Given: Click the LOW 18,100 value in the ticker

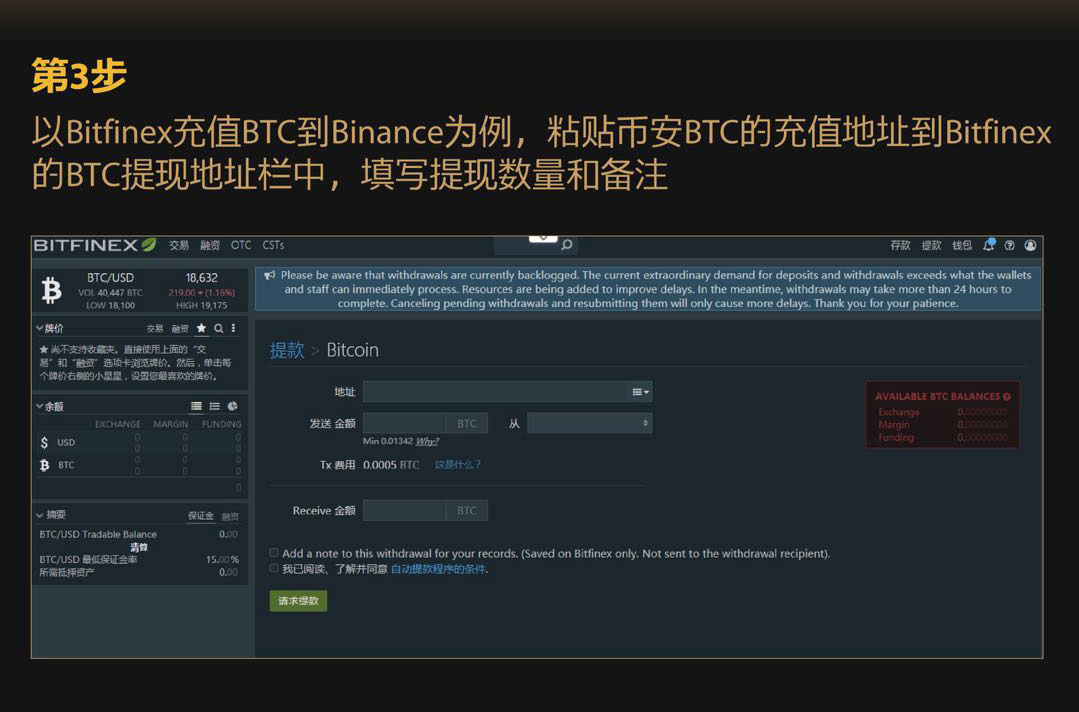Looking at the screenshot, I should (x=111, y=305).
